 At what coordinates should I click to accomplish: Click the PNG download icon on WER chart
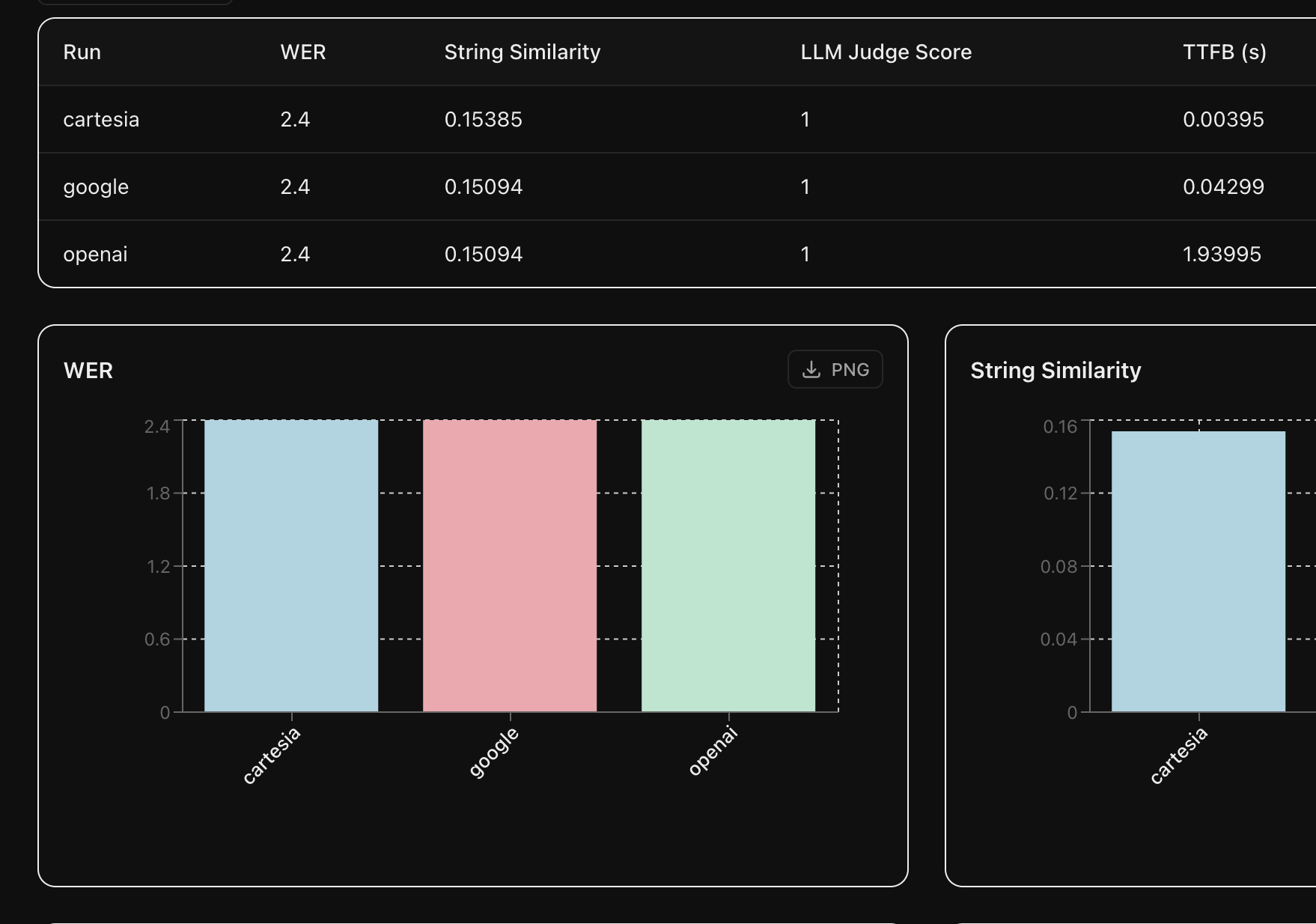pos(811,370)
